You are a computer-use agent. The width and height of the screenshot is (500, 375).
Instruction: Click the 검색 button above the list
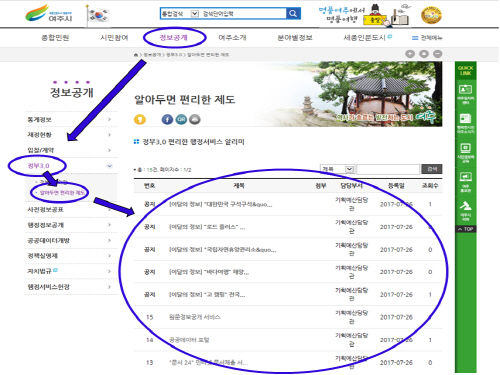coord(432,169)
